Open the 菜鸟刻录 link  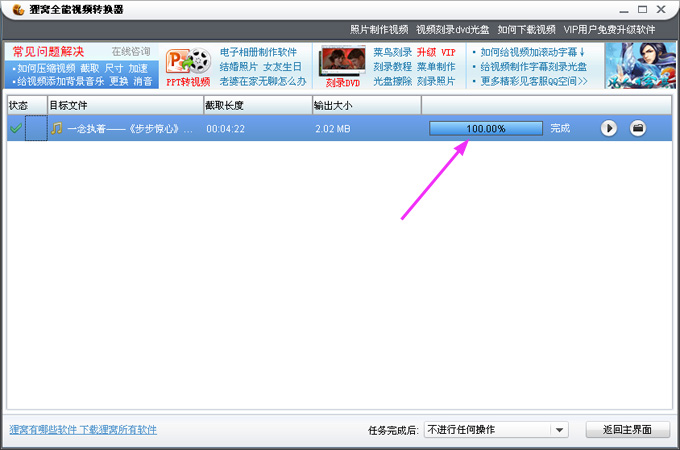[392, 52]
